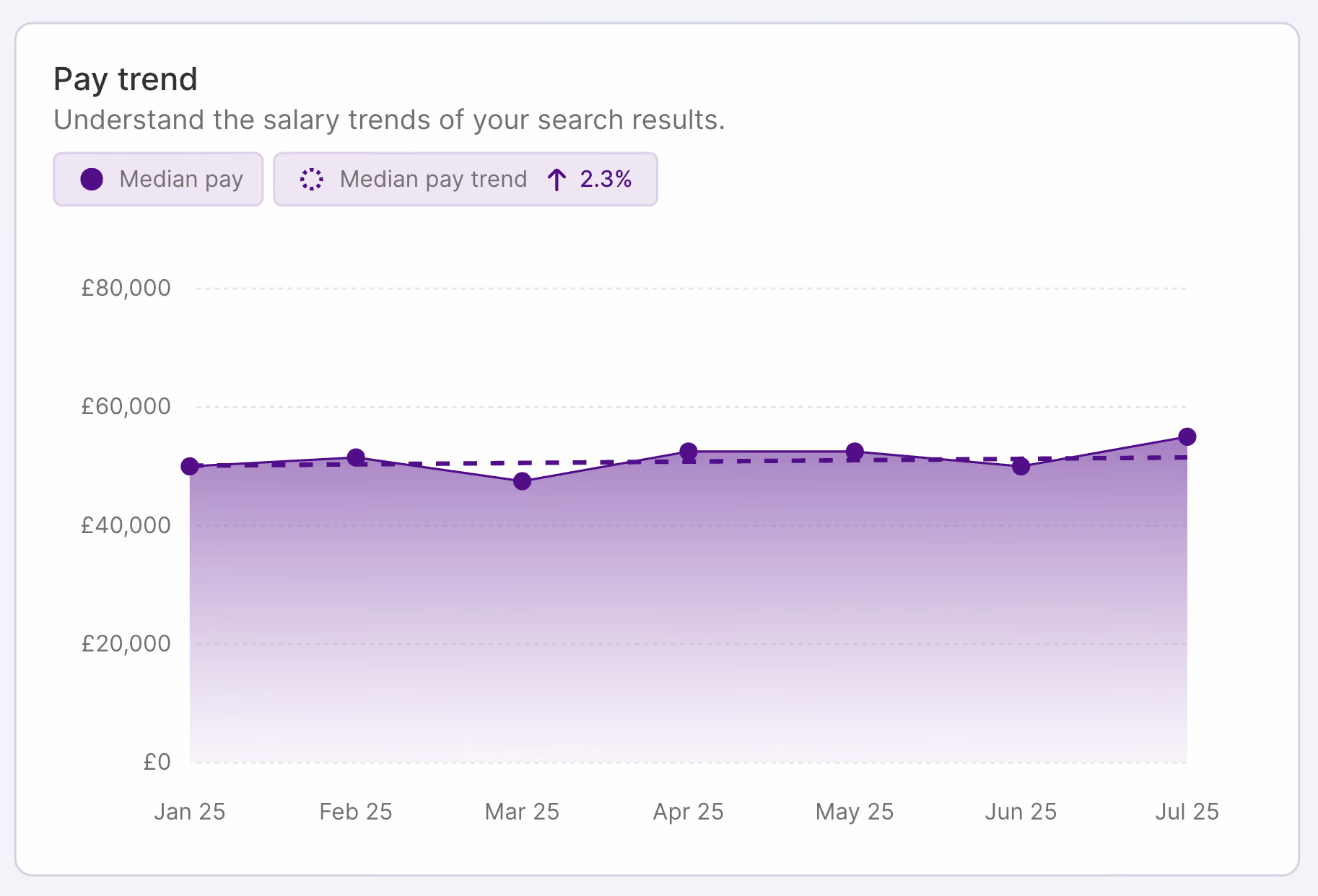Click the dotted circle Median pay trend icon
This screenshot has height=896, width=1318.
311,179
